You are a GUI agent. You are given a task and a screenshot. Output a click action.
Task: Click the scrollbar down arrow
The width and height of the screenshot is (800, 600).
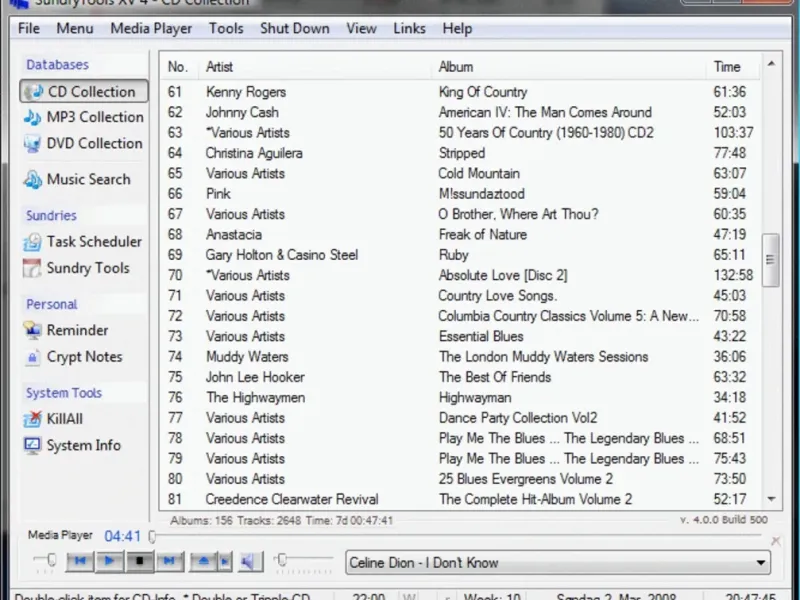[771, 499]
